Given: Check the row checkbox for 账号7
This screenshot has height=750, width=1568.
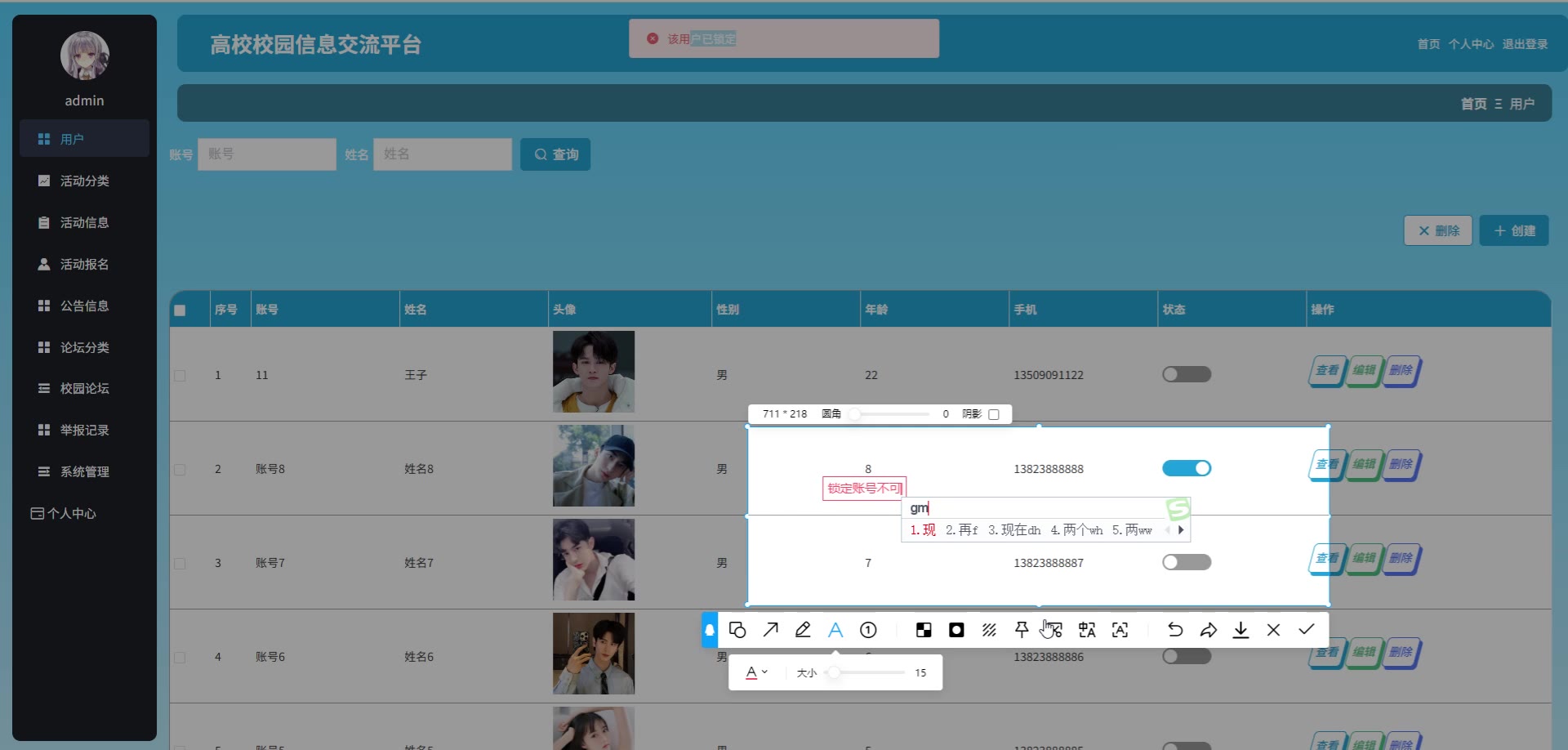Looking at the screenshot, I should (x=180, y=564).
